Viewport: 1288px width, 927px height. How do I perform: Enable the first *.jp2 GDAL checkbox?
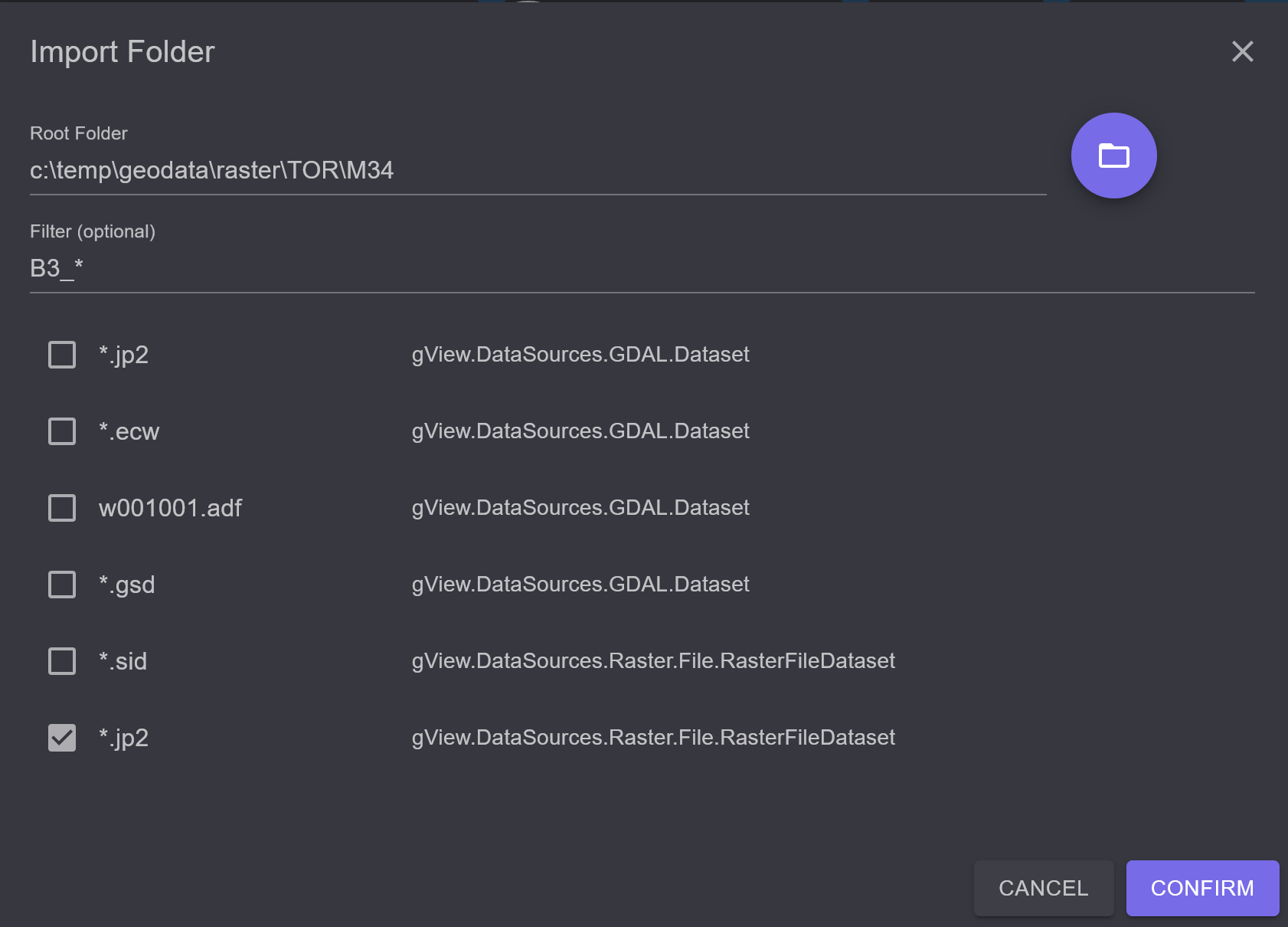coord(62,355)
